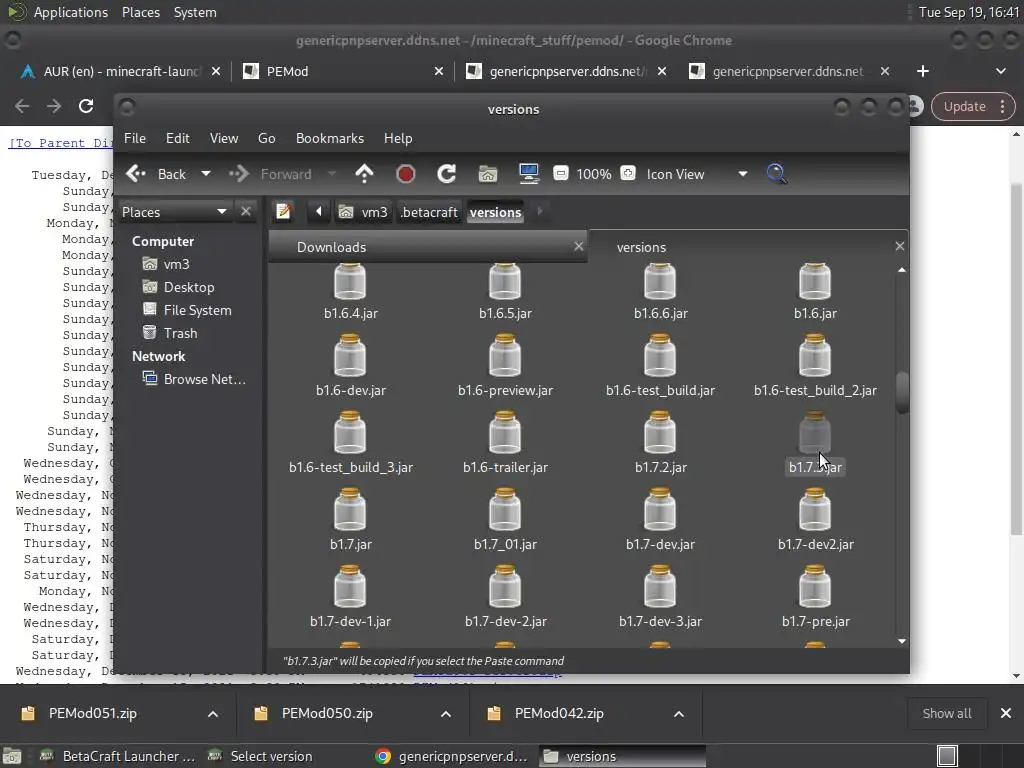This screenshot has height=768, width=1024.
Task: Open the Bookmarks menu
Action: [x=330, y=138]
